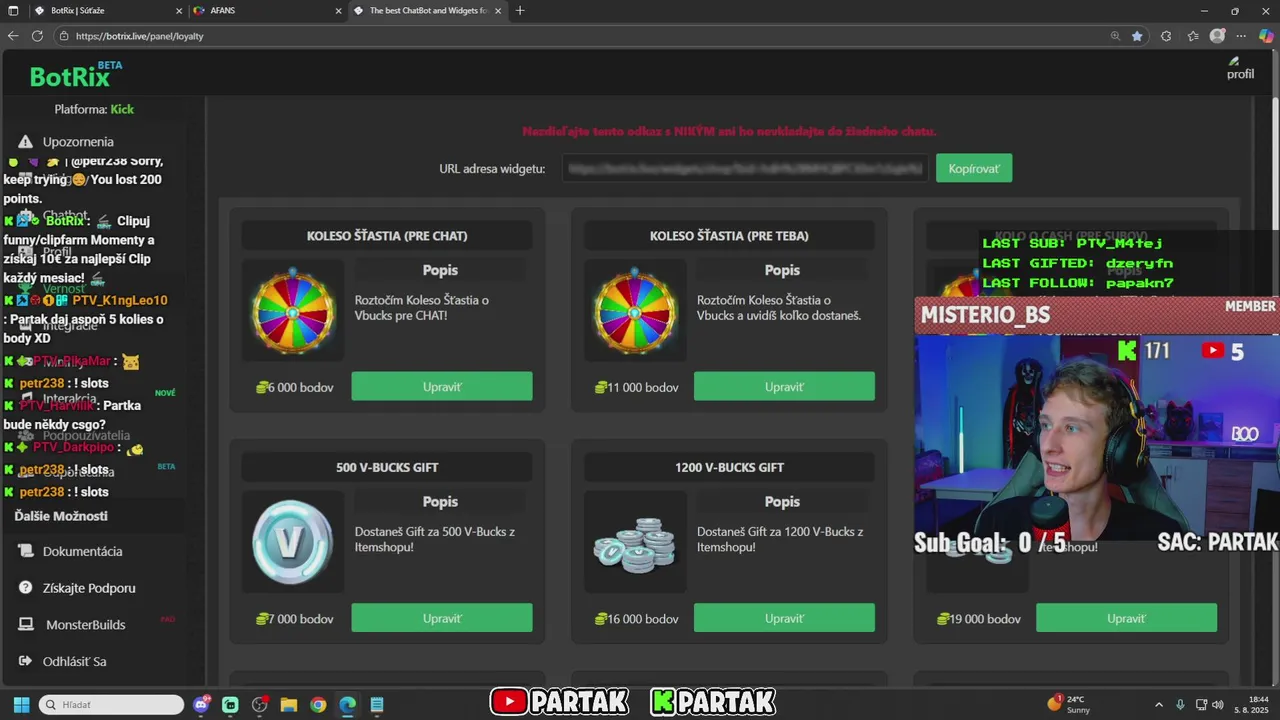Screen dimensions: 1280x720
Task: Open the tab actions icon in the title bar
Action: [x=13, y=11]
